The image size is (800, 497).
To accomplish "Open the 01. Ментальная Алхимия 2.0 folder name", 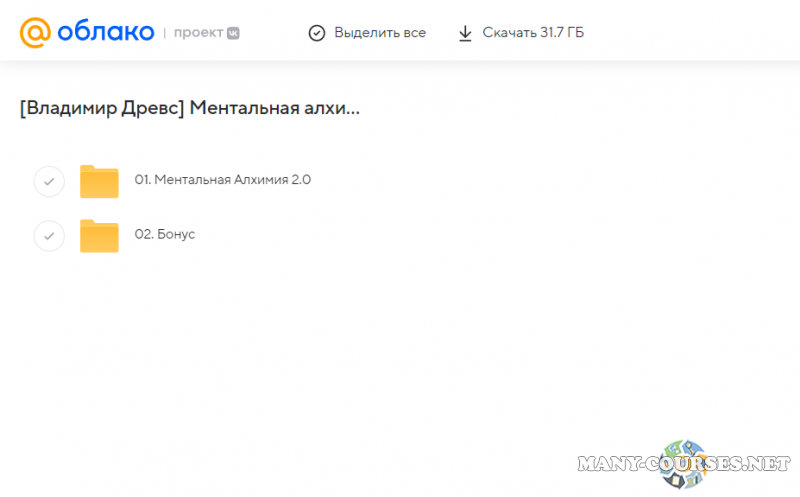I will tap(223, 181).
